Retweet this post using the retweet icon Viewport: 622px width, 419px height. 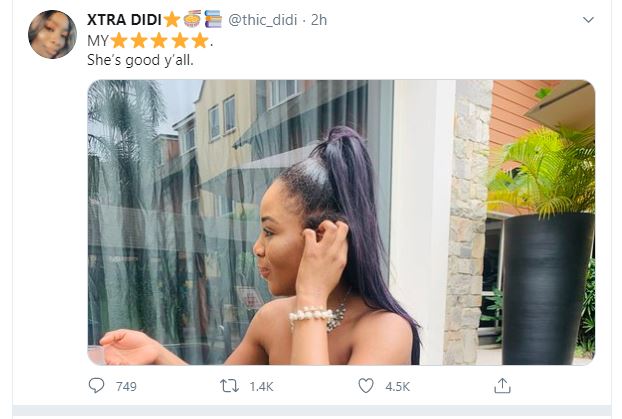click(231, 385)
